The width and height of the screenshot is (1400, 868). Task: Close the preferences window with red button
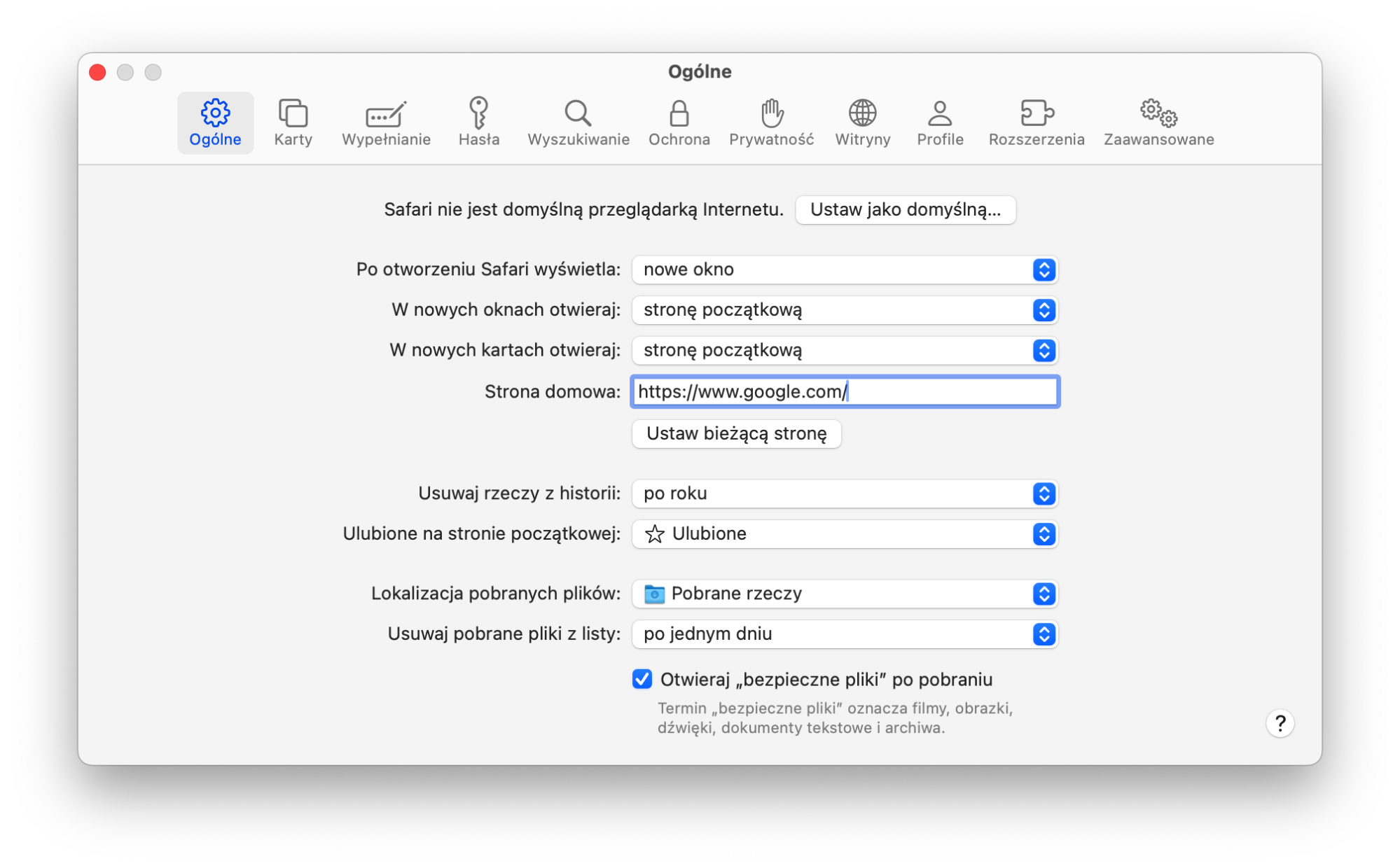click(x=97, y=72)
